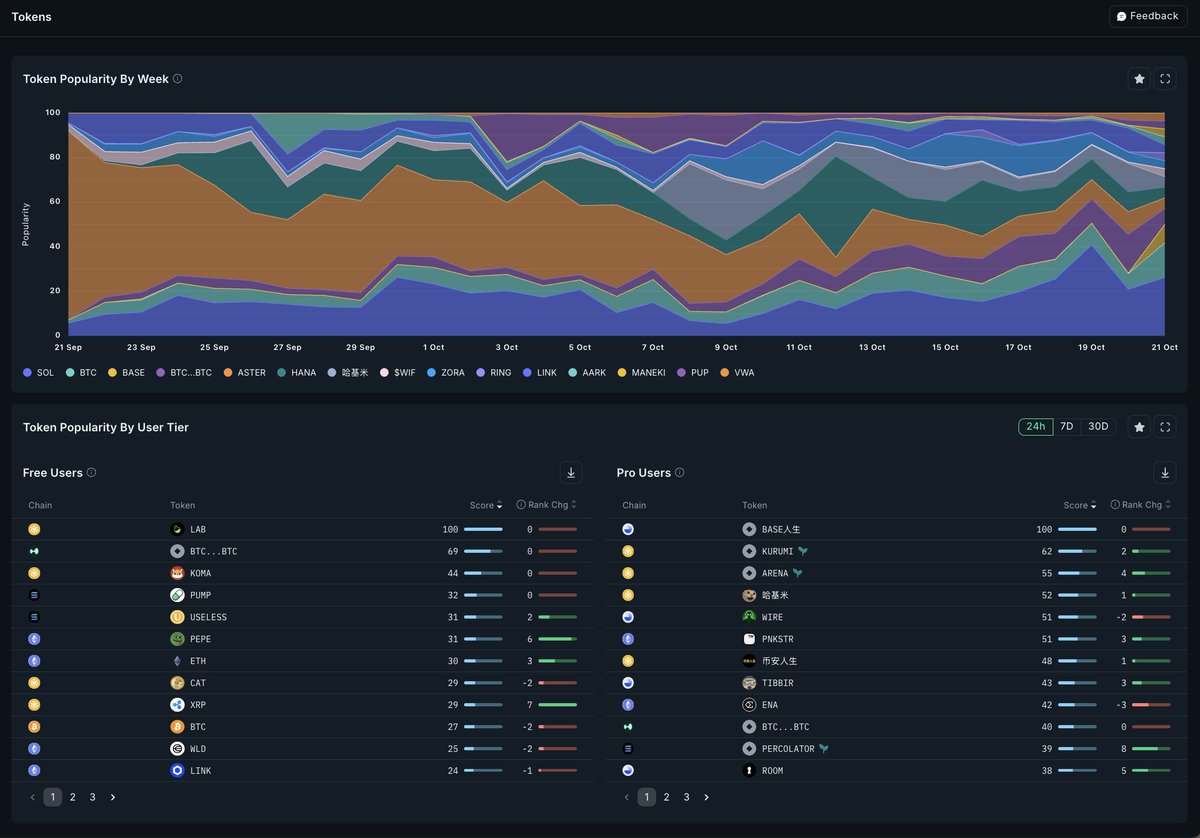Select the 30D time range tab
The height and width of the screenshot is (838, 1200).
click(1098, 427)
